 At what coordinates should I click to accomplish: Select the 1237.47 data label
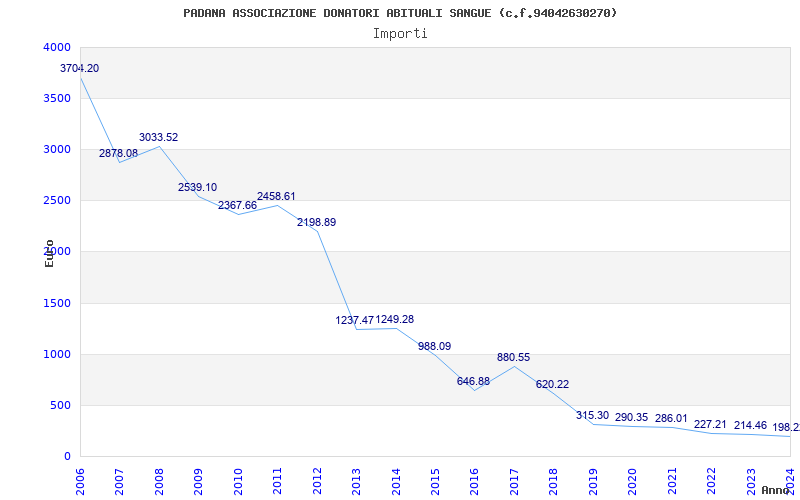coord(355,320)
